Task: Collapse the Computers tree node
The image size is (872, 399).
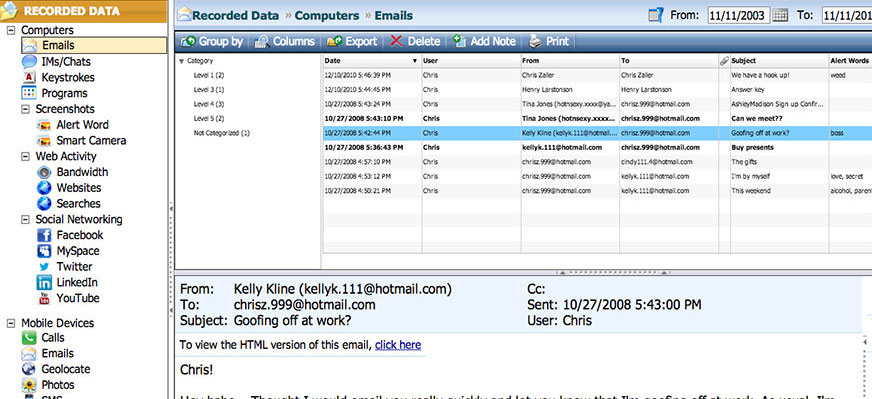Action: tap(10, 30)
